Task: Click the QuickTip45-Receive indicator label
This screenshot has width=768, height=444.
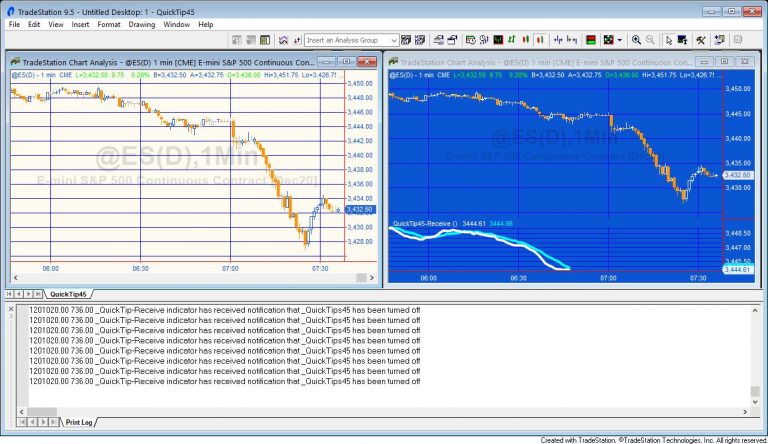Action: coord(425,223)
